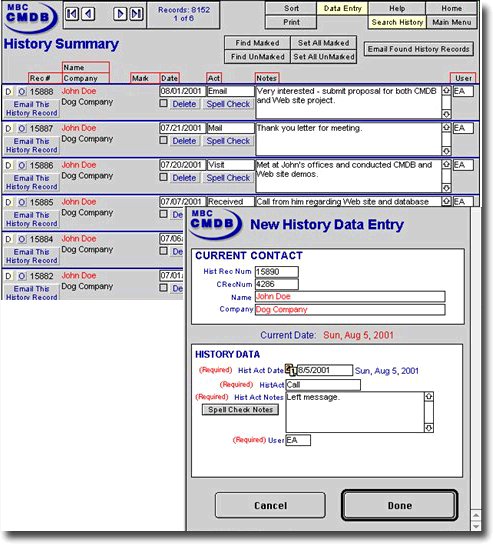The width and height of the screenshot is (493, 544).
Task: Click the Hist Act Notes text area
Action: click(355, 412)
